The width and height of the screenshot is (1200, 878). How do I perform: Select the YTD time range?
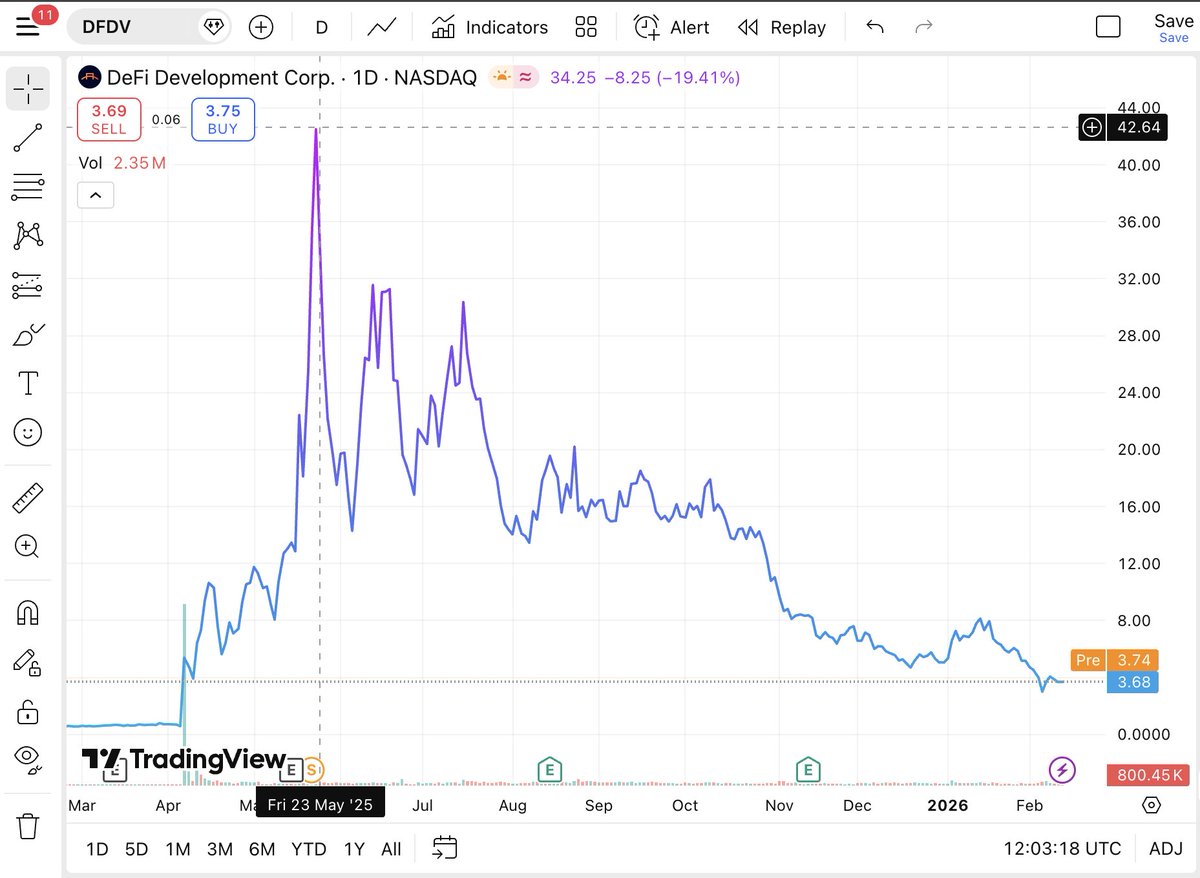tap(309, 849)
